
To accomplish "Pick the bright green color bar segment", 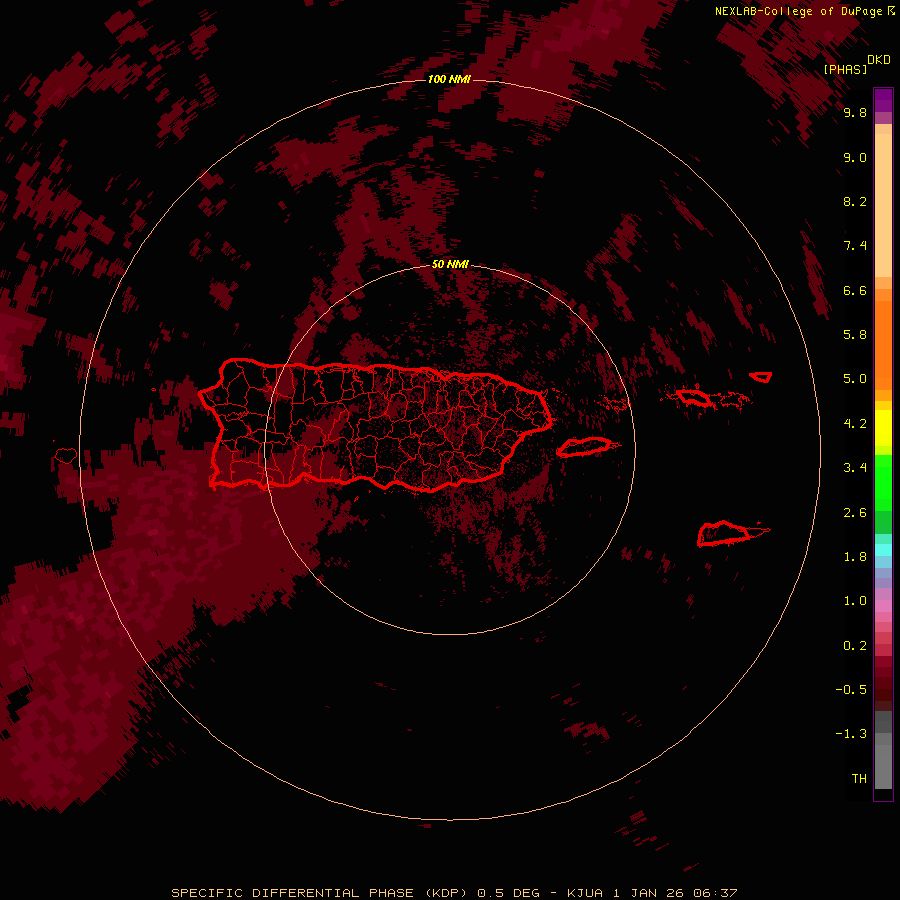I will point(883,482).
